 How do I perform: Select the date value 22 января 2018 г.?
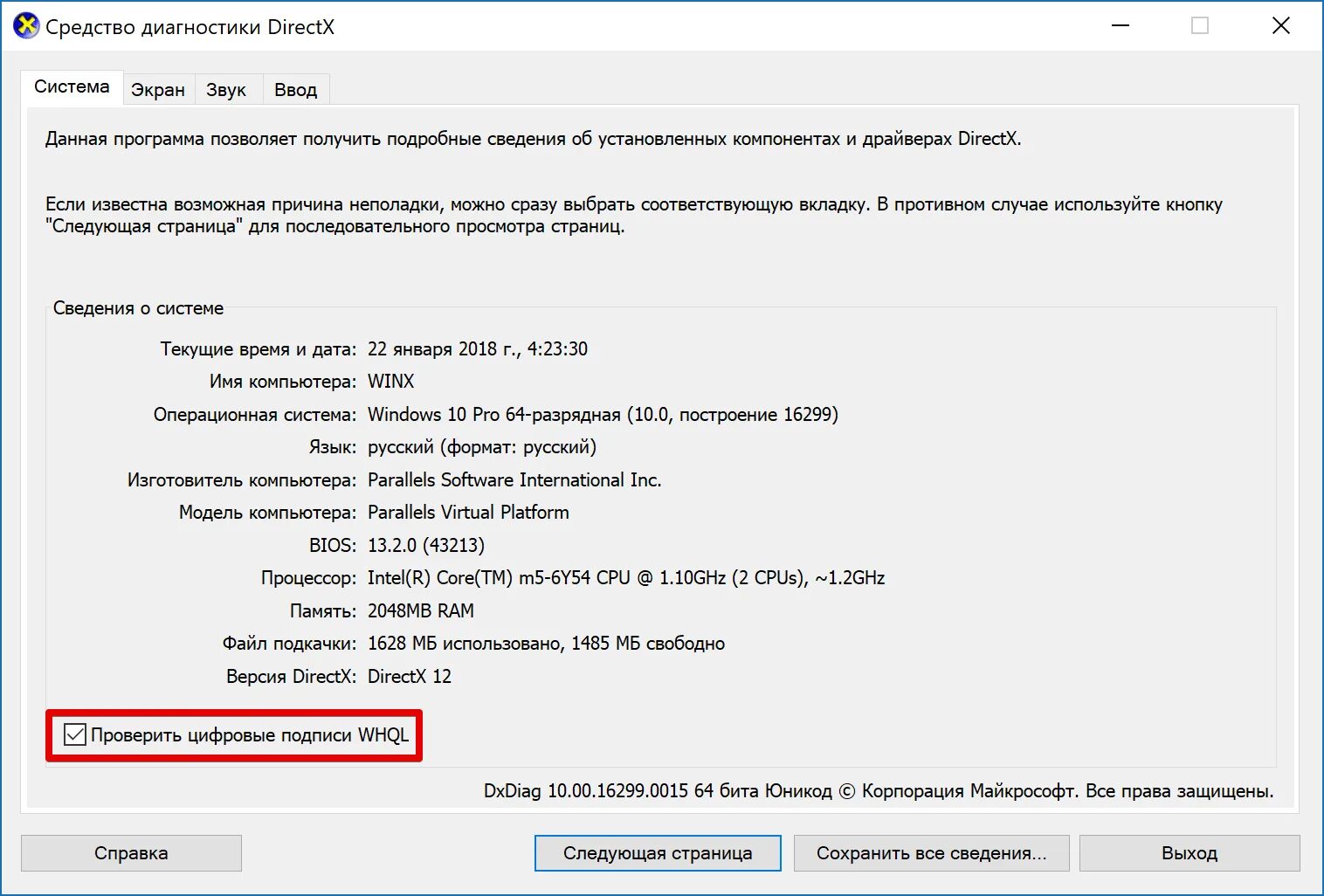tap(443, 349)
